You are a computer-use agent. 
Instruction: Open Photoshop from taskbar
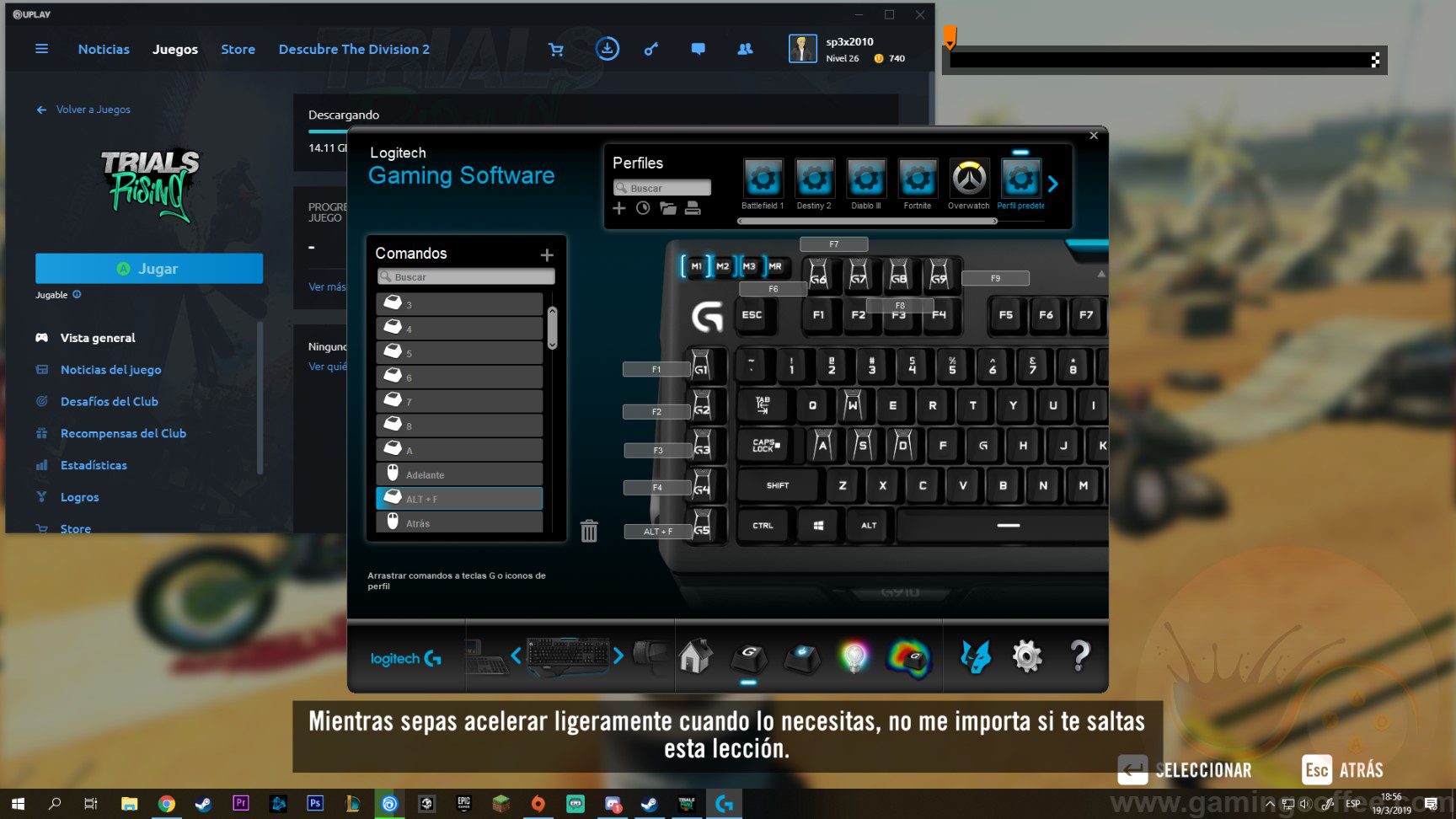315,804
